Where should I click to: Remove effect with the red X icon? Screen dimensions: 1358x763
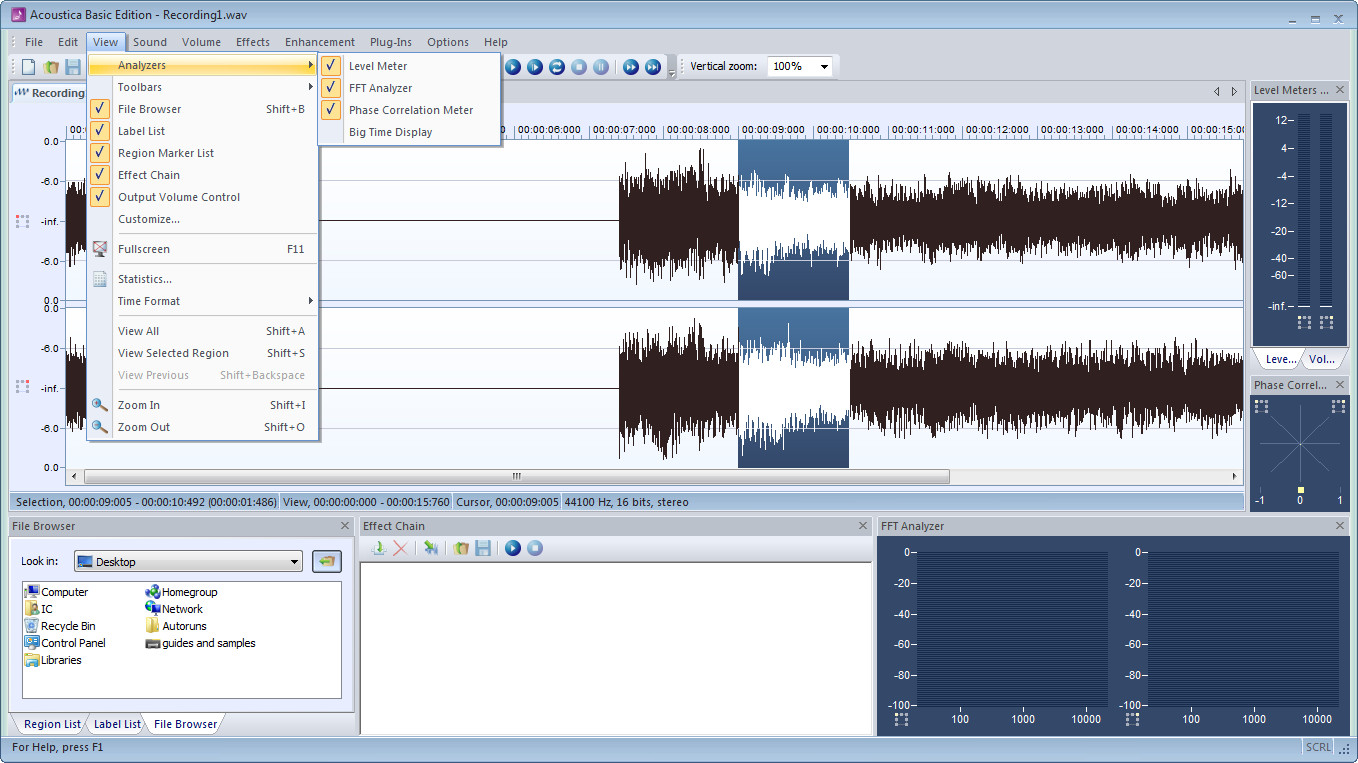pos(400,548)
